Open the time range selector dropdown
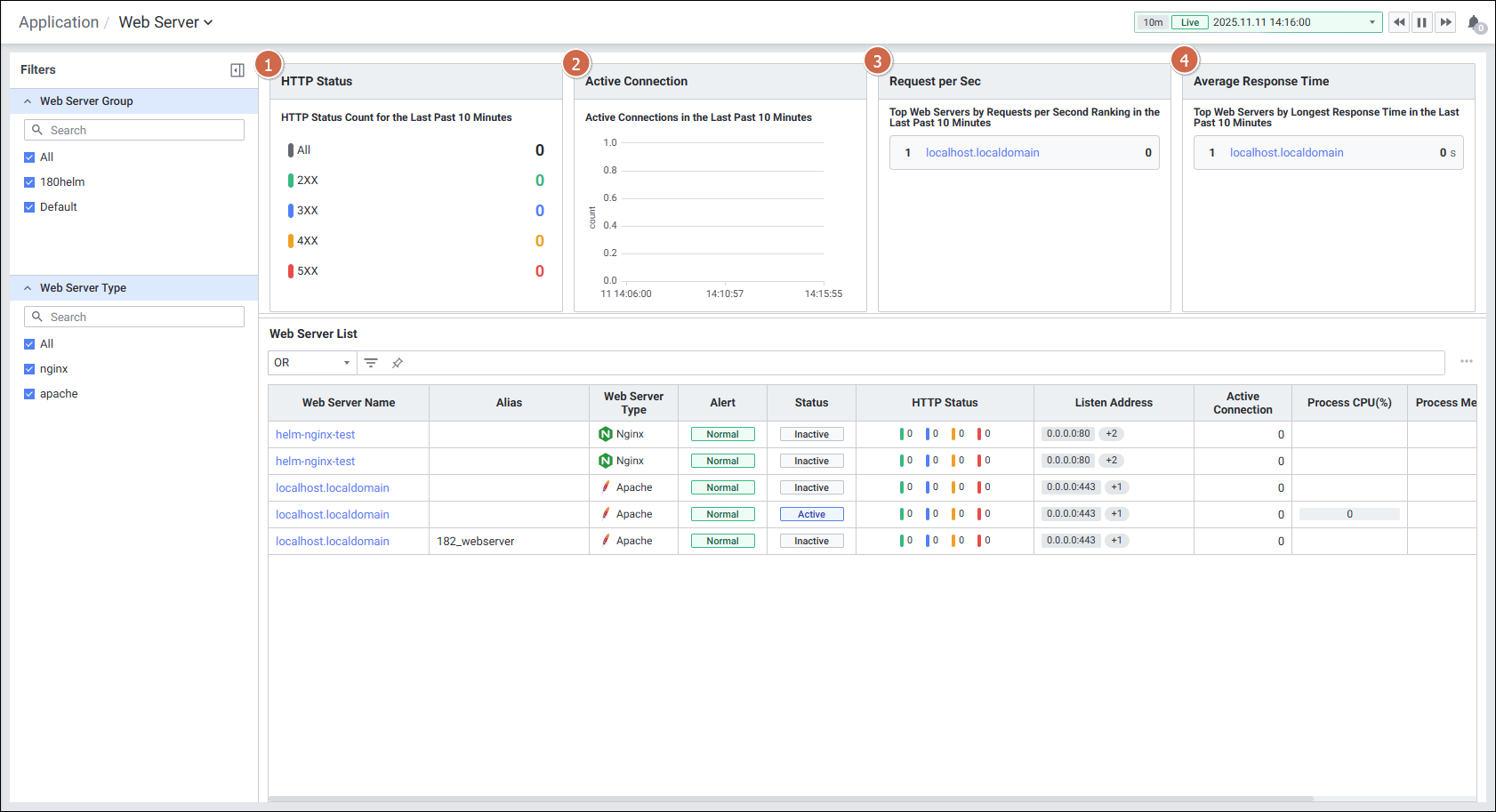The width and height of the screenshot is (1496, 812). [1371, 22]
